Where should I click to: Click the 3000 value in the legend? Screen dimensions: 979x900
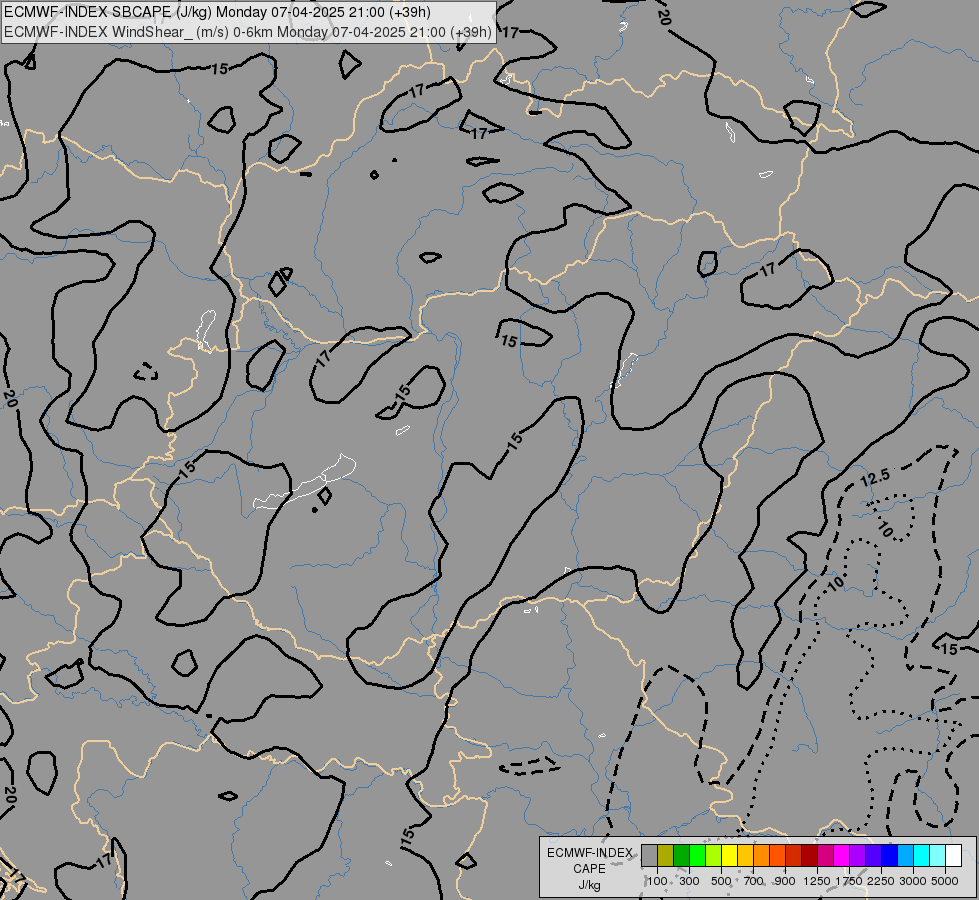click(x=913, y=881)
